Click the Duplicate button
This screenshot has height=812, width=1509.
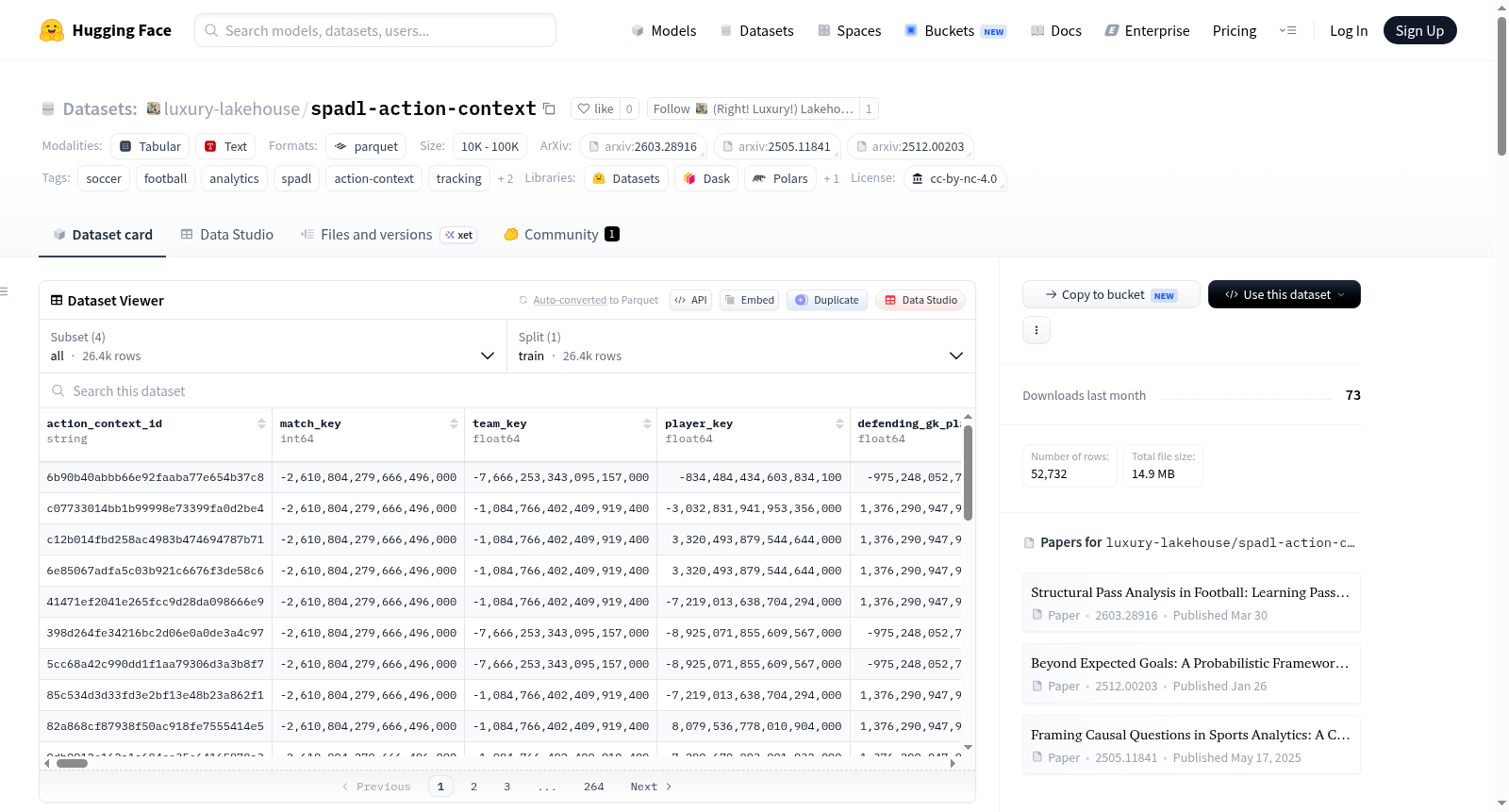tap(827, 300)
